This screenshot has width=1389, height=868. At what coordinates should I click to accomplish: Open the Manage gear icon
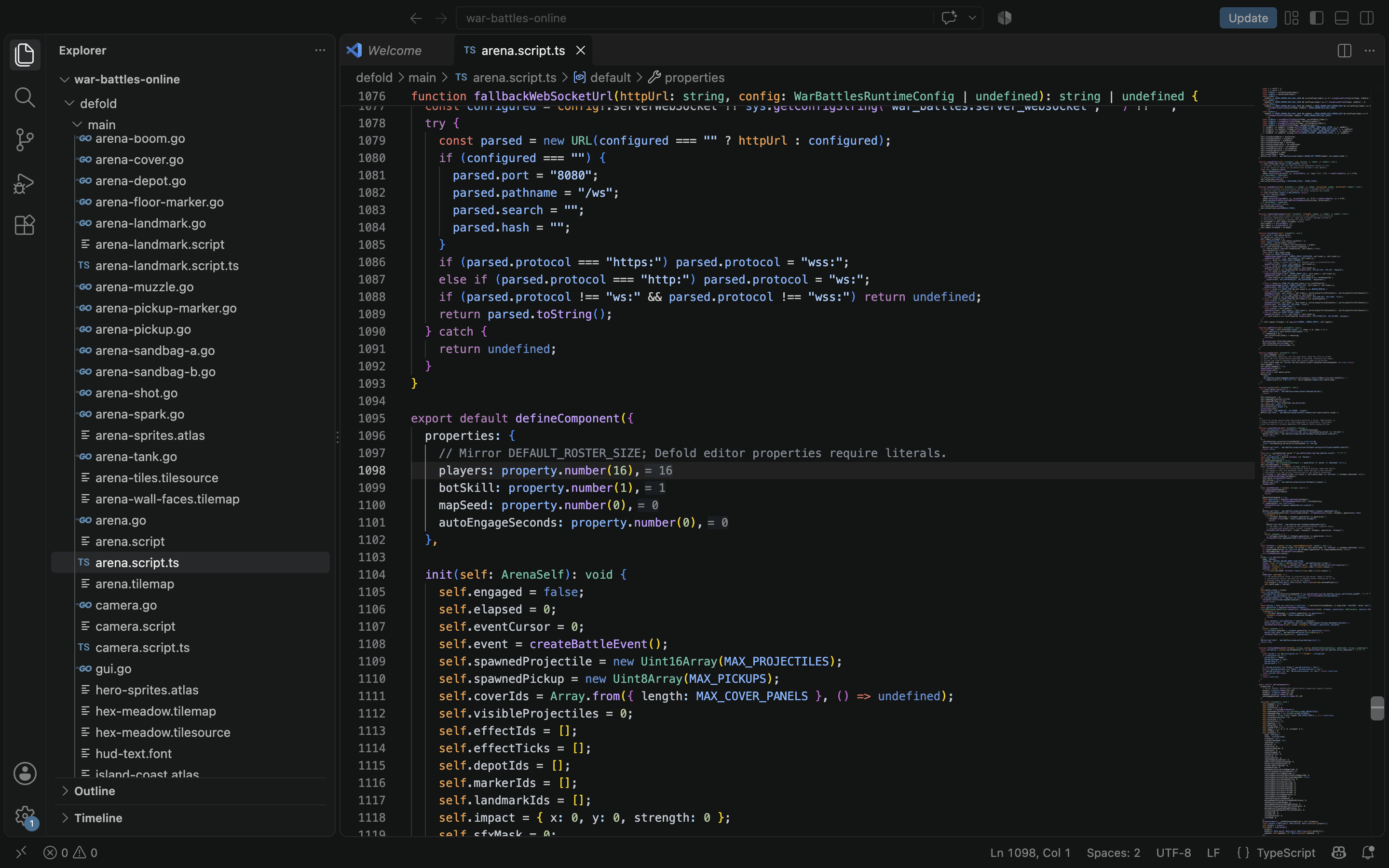25,816
